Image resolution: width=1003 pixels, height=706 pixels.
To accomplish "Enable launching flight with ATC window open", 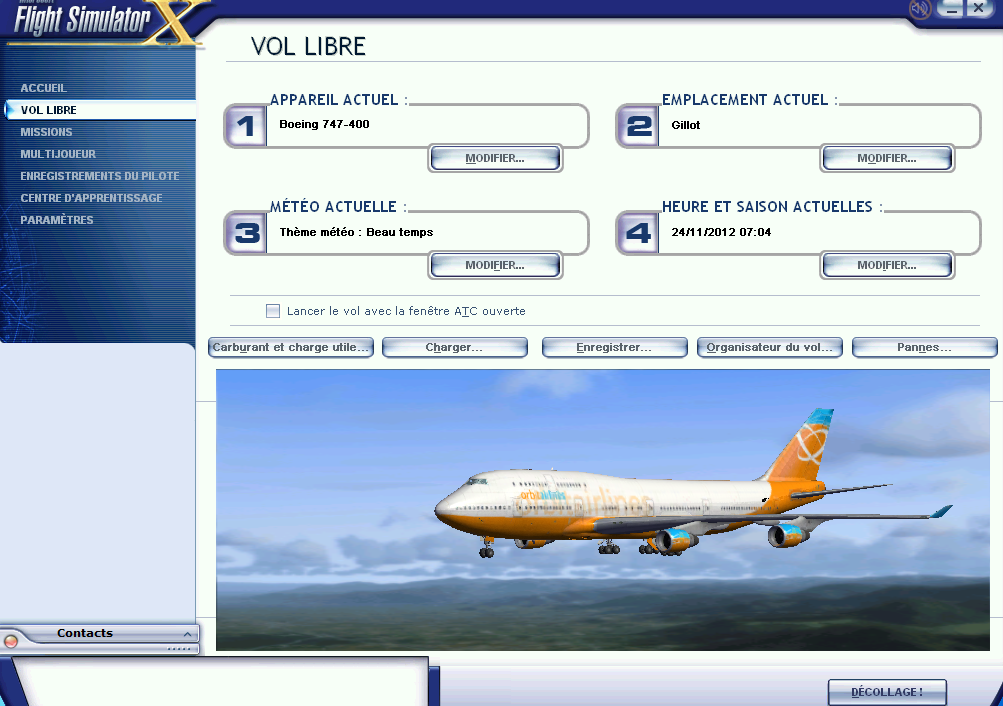I will click(x=273, y=311).
